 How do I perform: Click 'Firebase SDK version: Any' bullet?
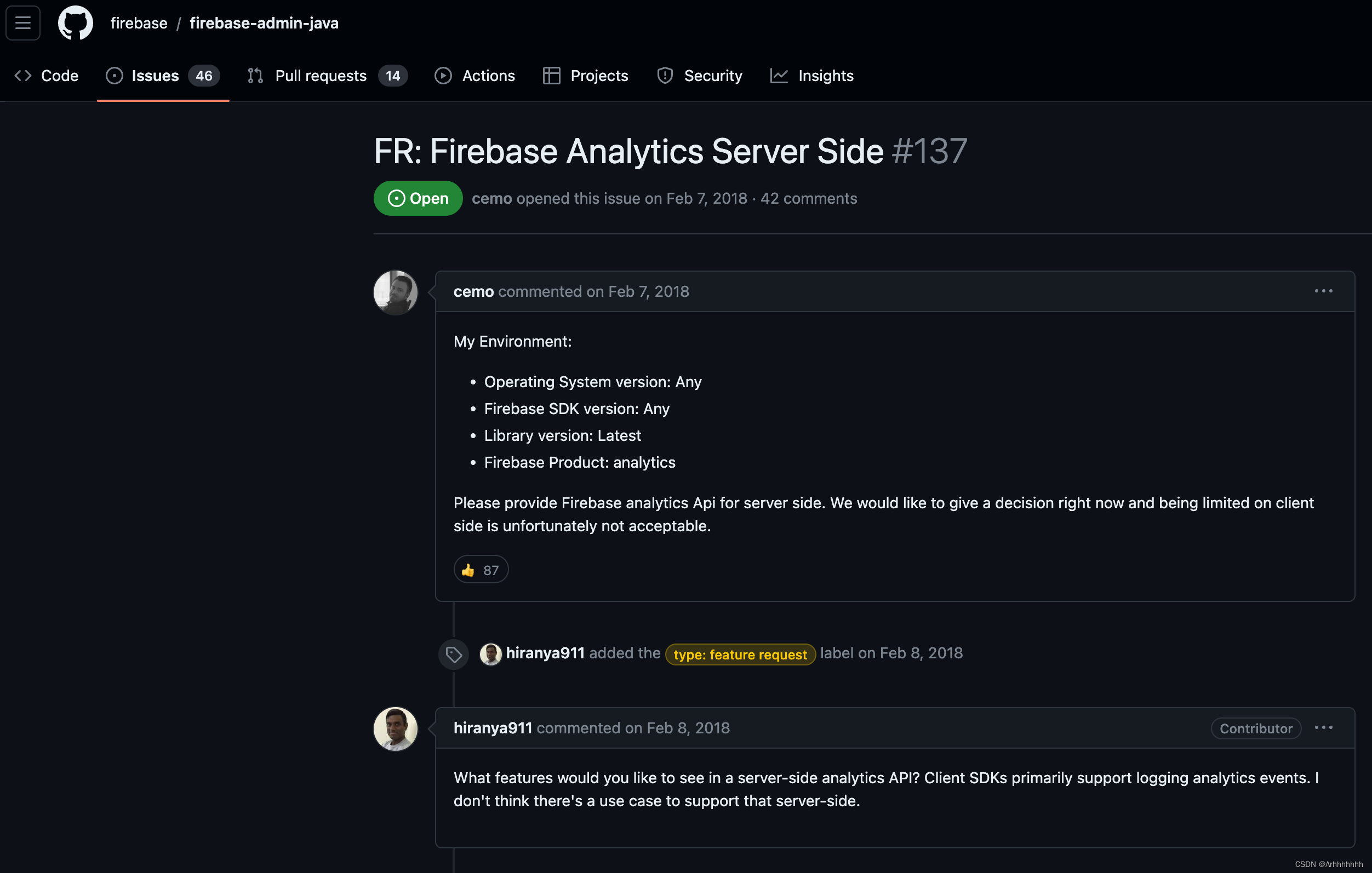click(x=576, y=409)
